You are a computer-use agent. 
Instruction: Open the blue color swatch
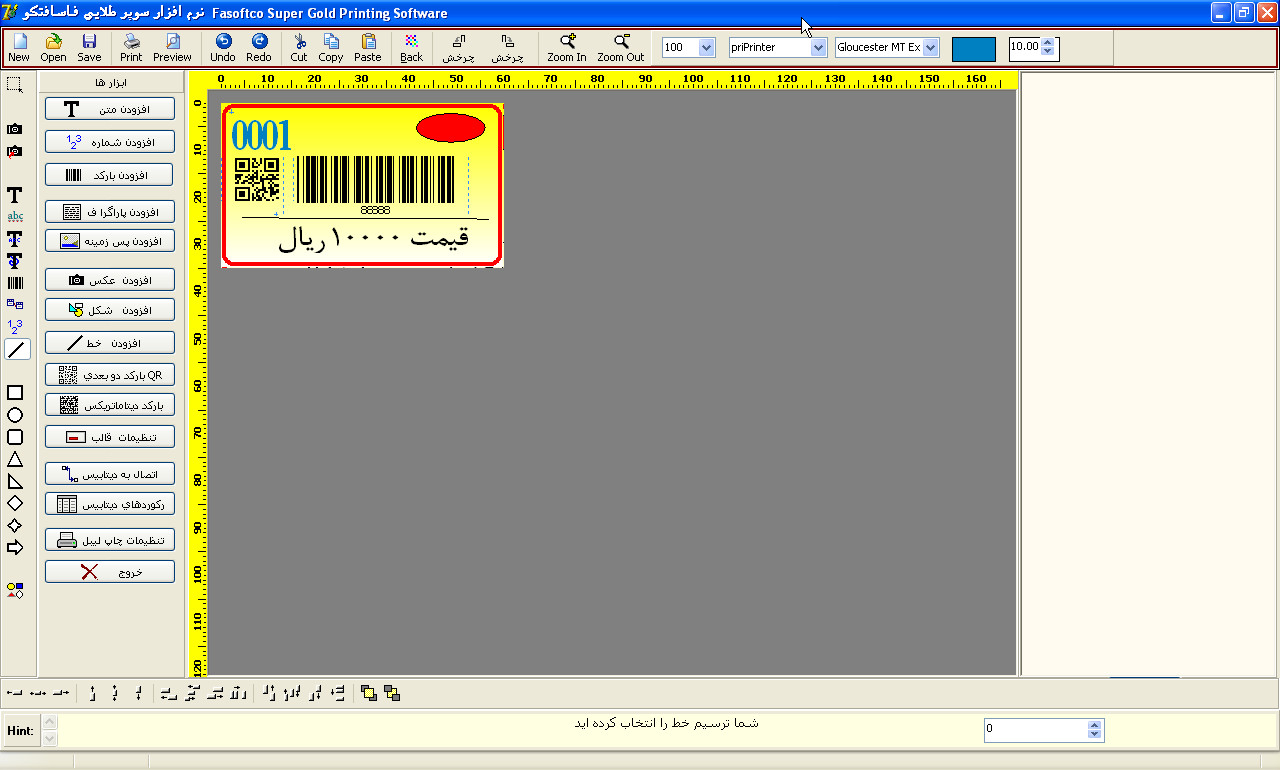(x=974, y=49)
